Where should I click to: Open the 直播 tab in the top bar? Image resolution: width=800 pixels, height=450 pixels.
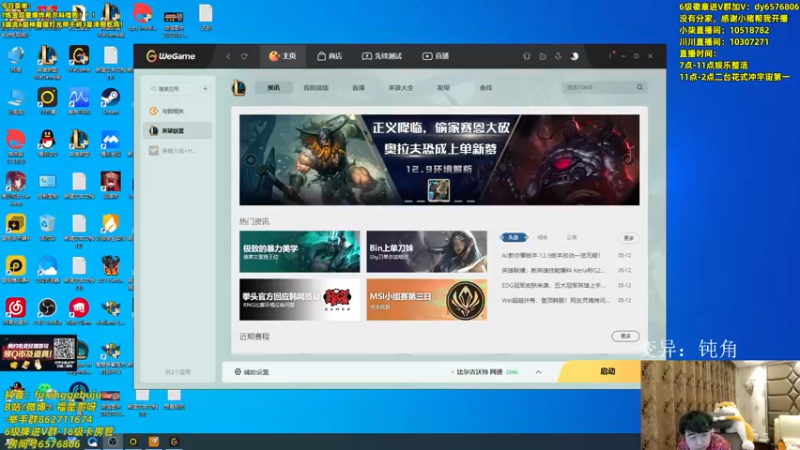coord(435,56)
